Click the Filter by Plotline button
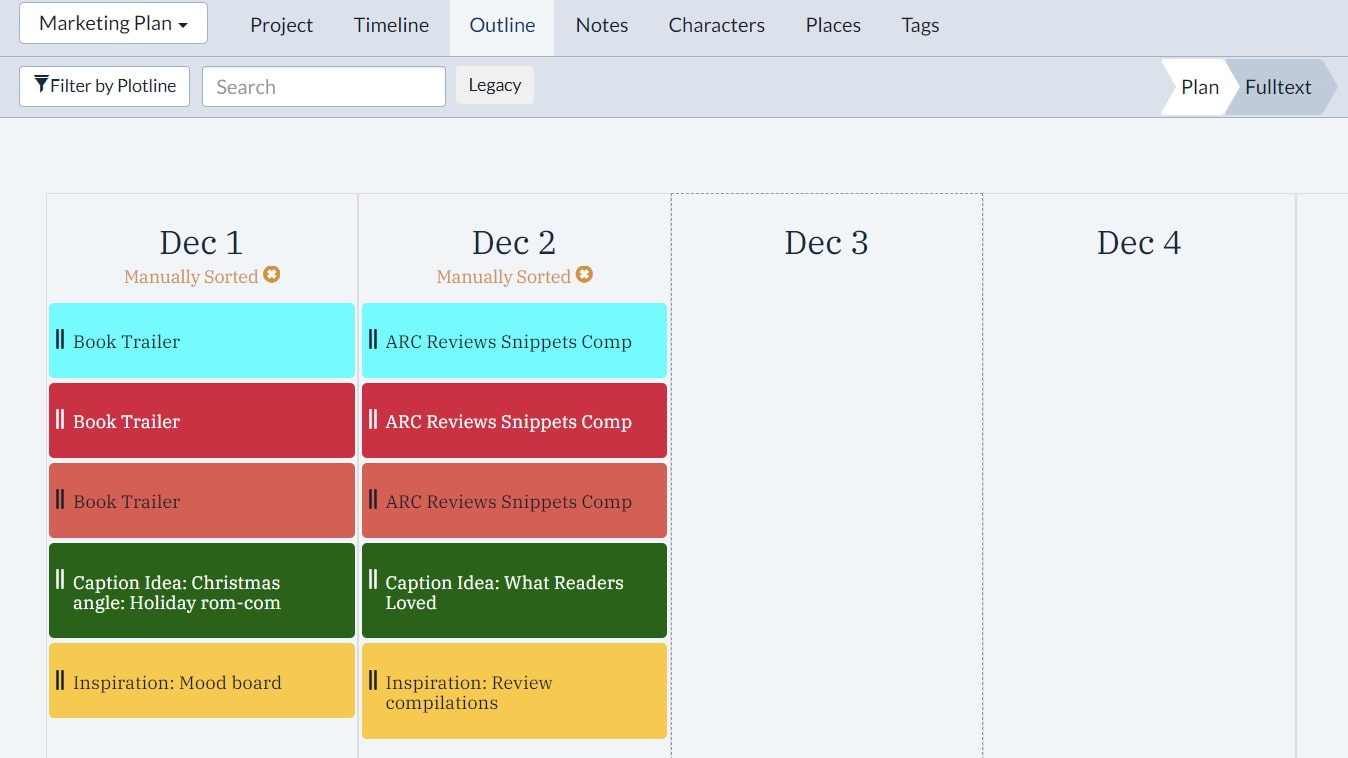The image size is (1348, 758). tap(104, 85)
